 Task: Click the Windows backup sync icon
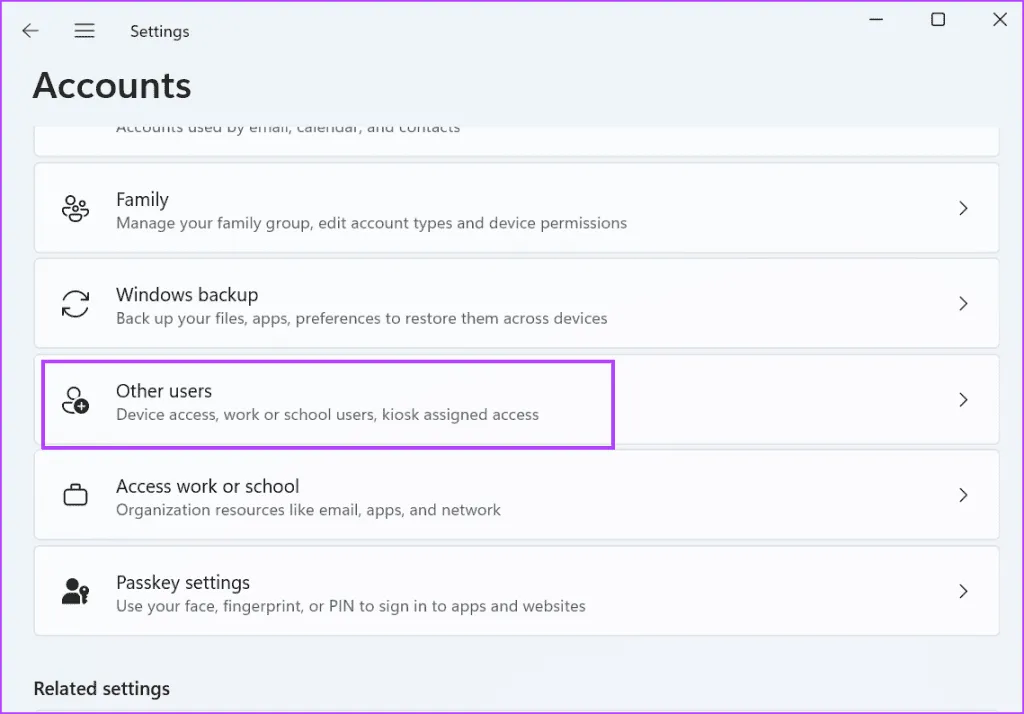[x=76, y=304]
